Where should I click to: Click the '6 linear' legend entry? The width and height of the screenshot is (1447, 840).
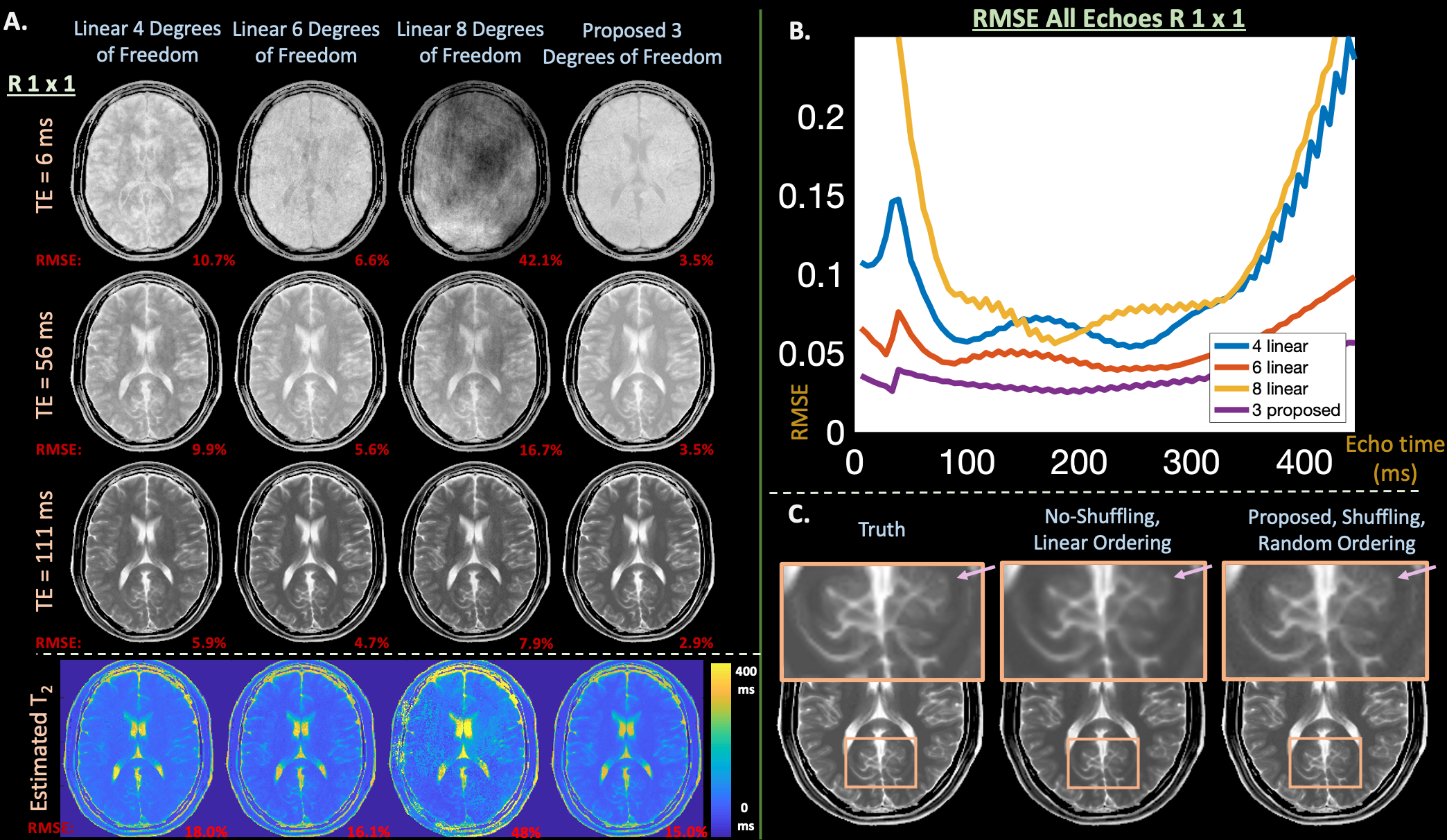1279,367
